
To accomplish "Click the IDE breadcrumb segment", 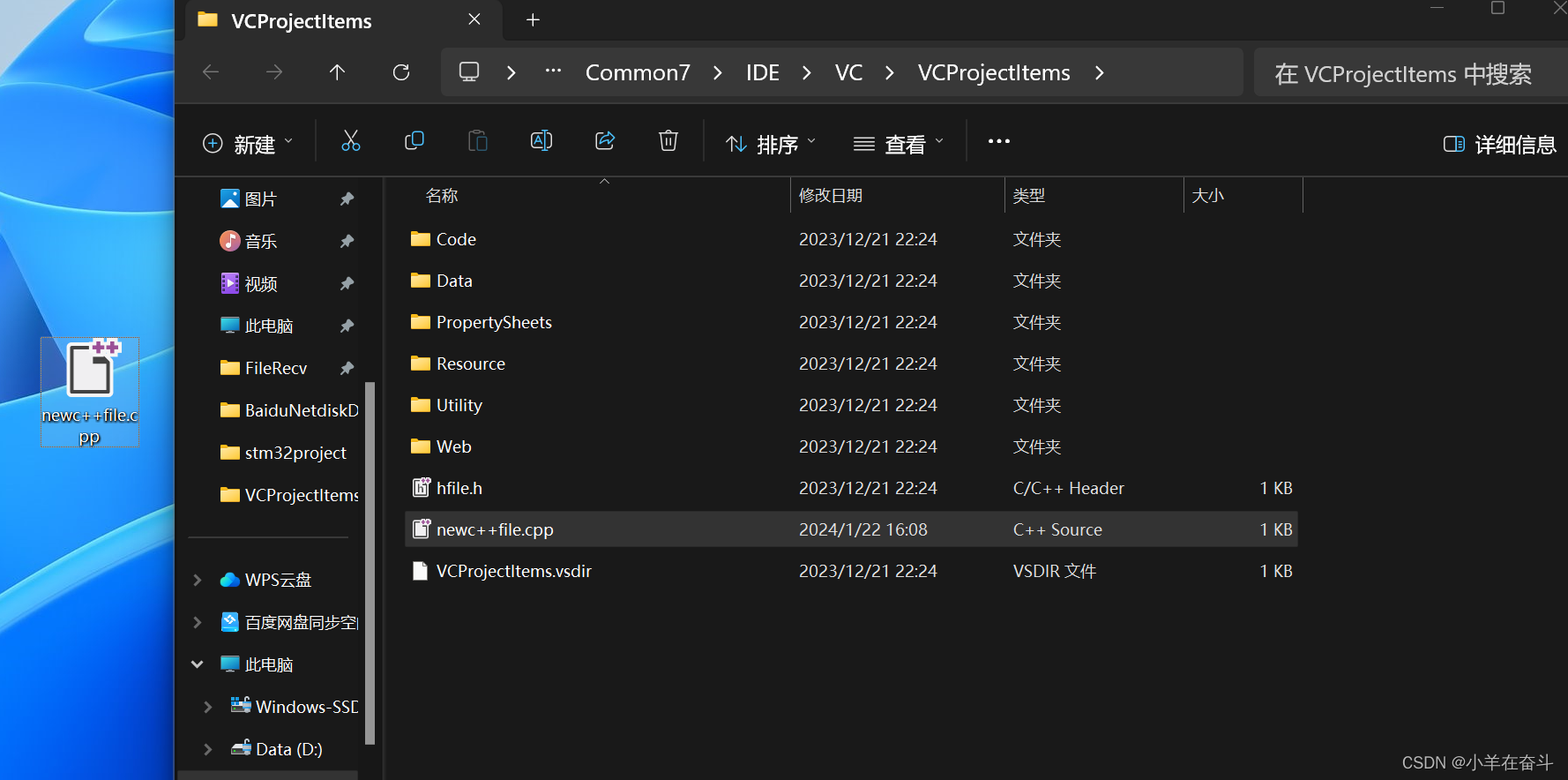I will [x=763, y=72].
